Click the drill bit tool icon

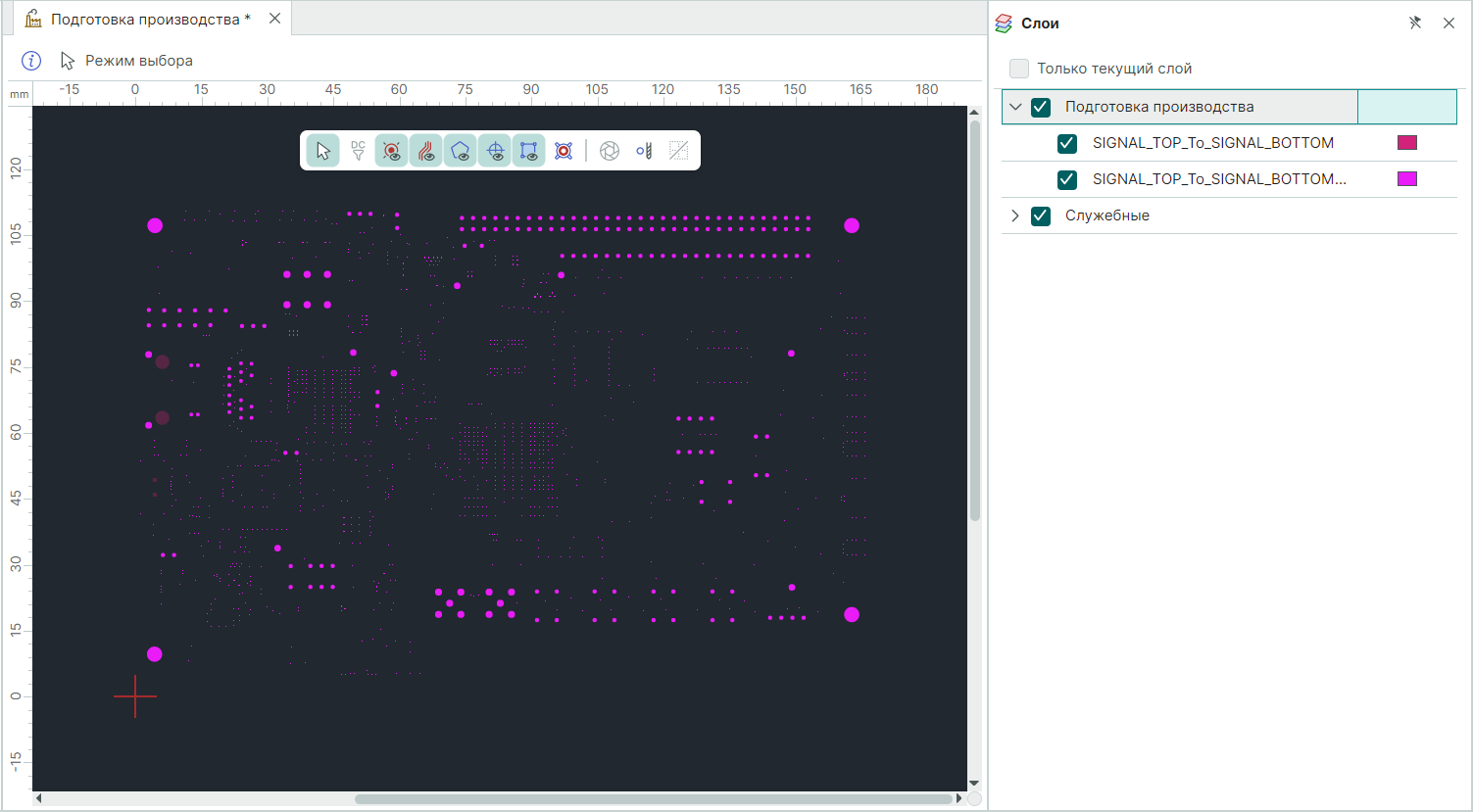click(644, 151)
